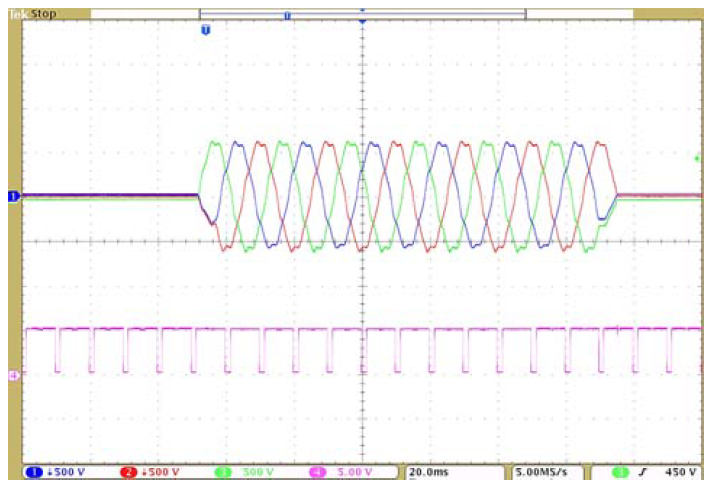This screenshot has width=713, height=494.
Task: Click the 450 V trigger level readout
Action: click(x=676, y=472)
